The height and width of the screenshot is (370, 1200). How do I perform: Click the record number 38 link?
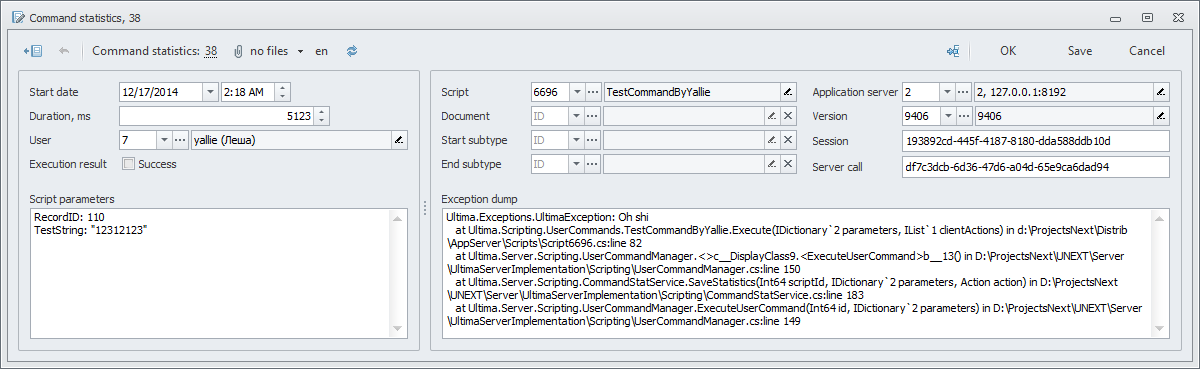pos(211,51)
